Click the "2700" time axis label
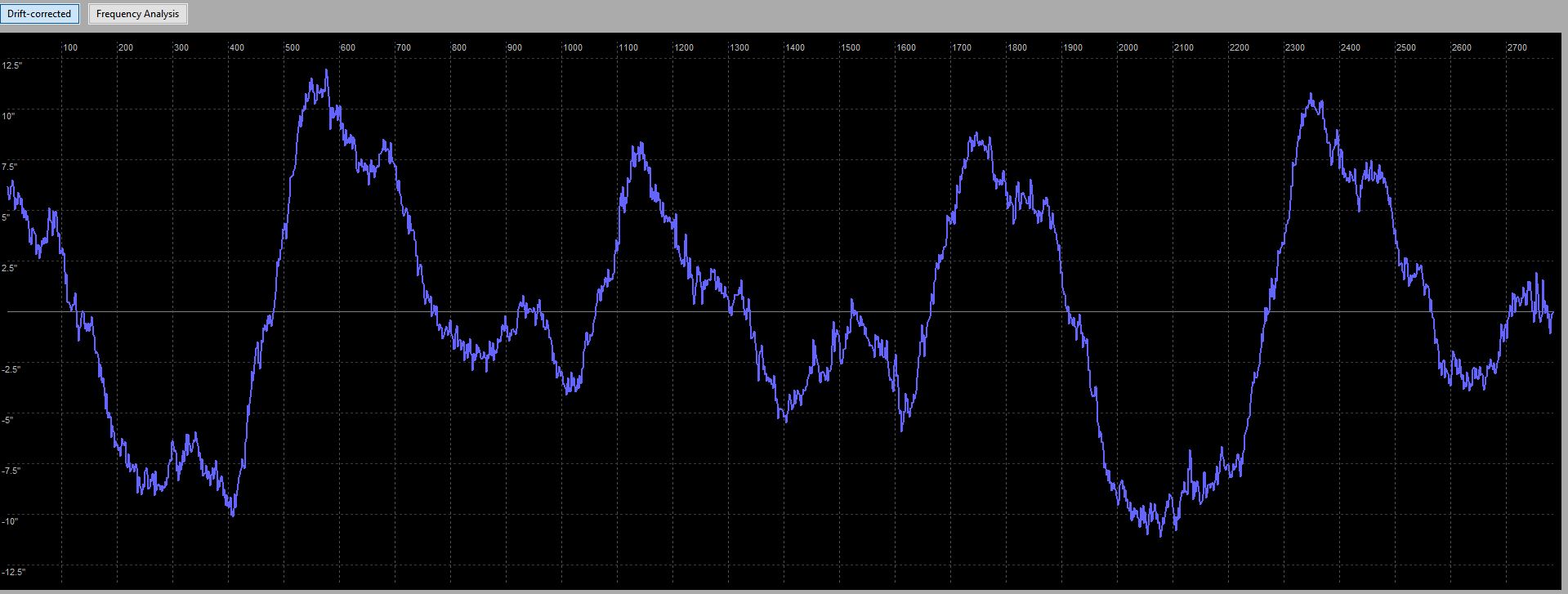Image resolution: width=1568 pixels, height=594 pixels. tap(1517, 47)
